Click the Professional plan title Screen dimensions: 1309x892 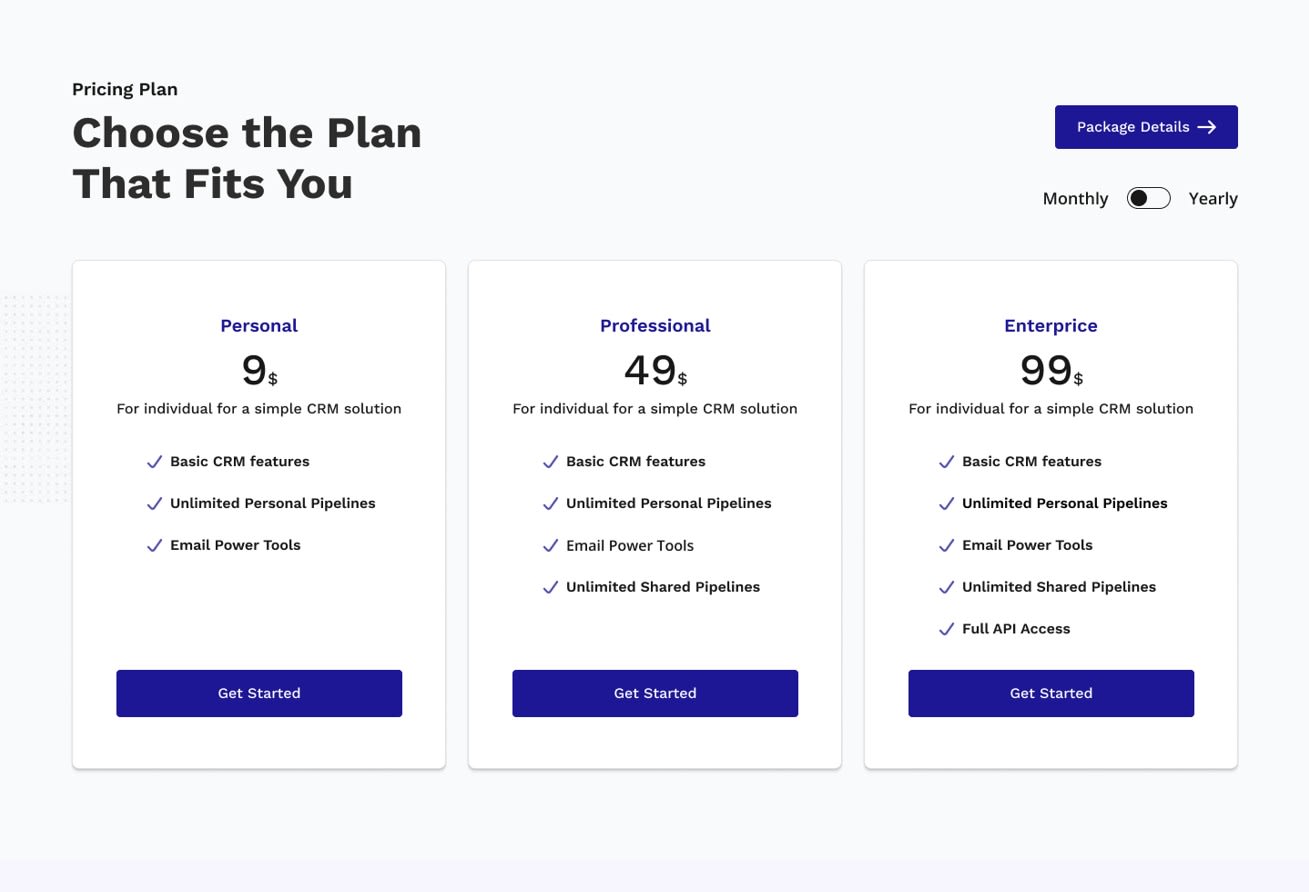point(655,326)
